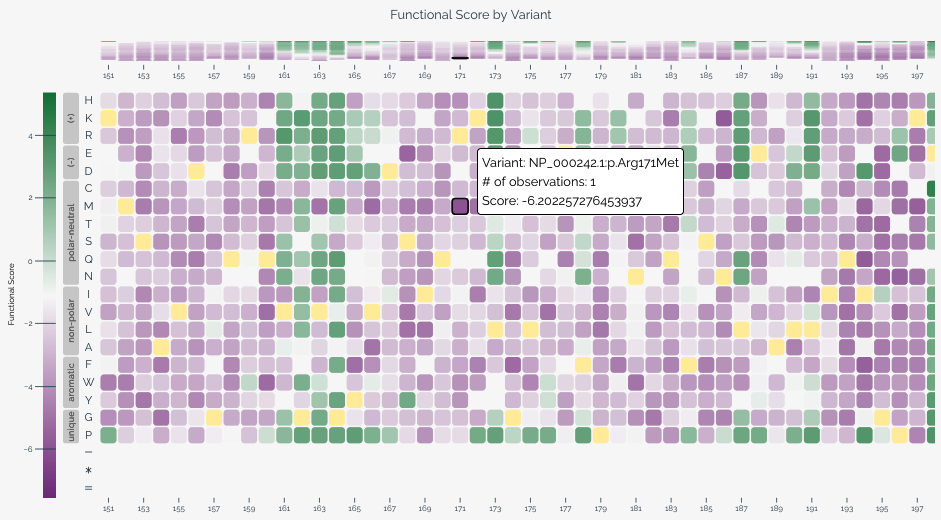This screenshot has width=941, height=520.
Task: Click the highlighted Arg171Met variant cell
Action: coord(460,206)
